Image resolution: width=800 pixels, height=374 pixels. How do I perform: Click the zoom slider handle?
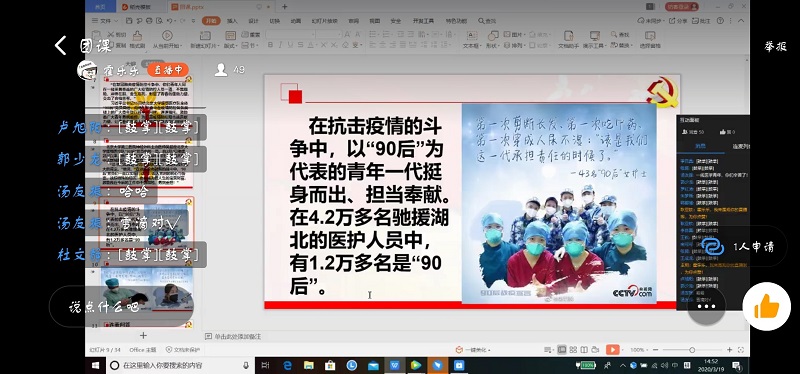coord(692,350)
